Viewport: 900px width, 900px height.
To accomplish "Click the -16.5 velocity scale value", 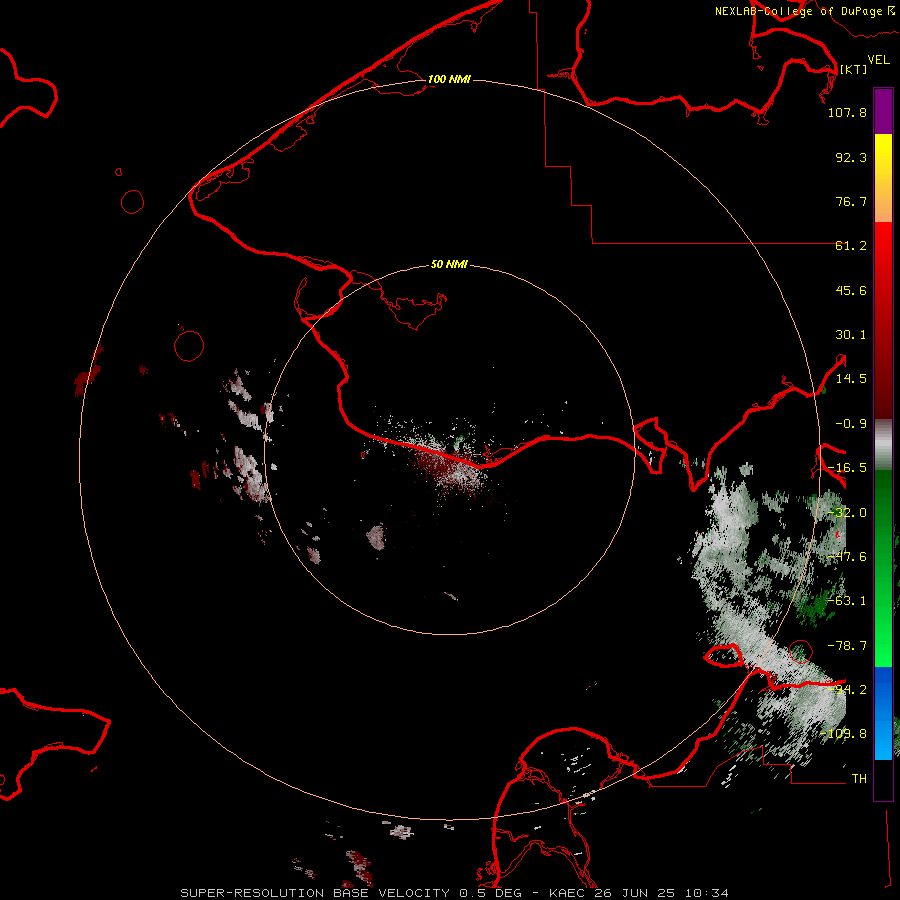I will 847,468.
